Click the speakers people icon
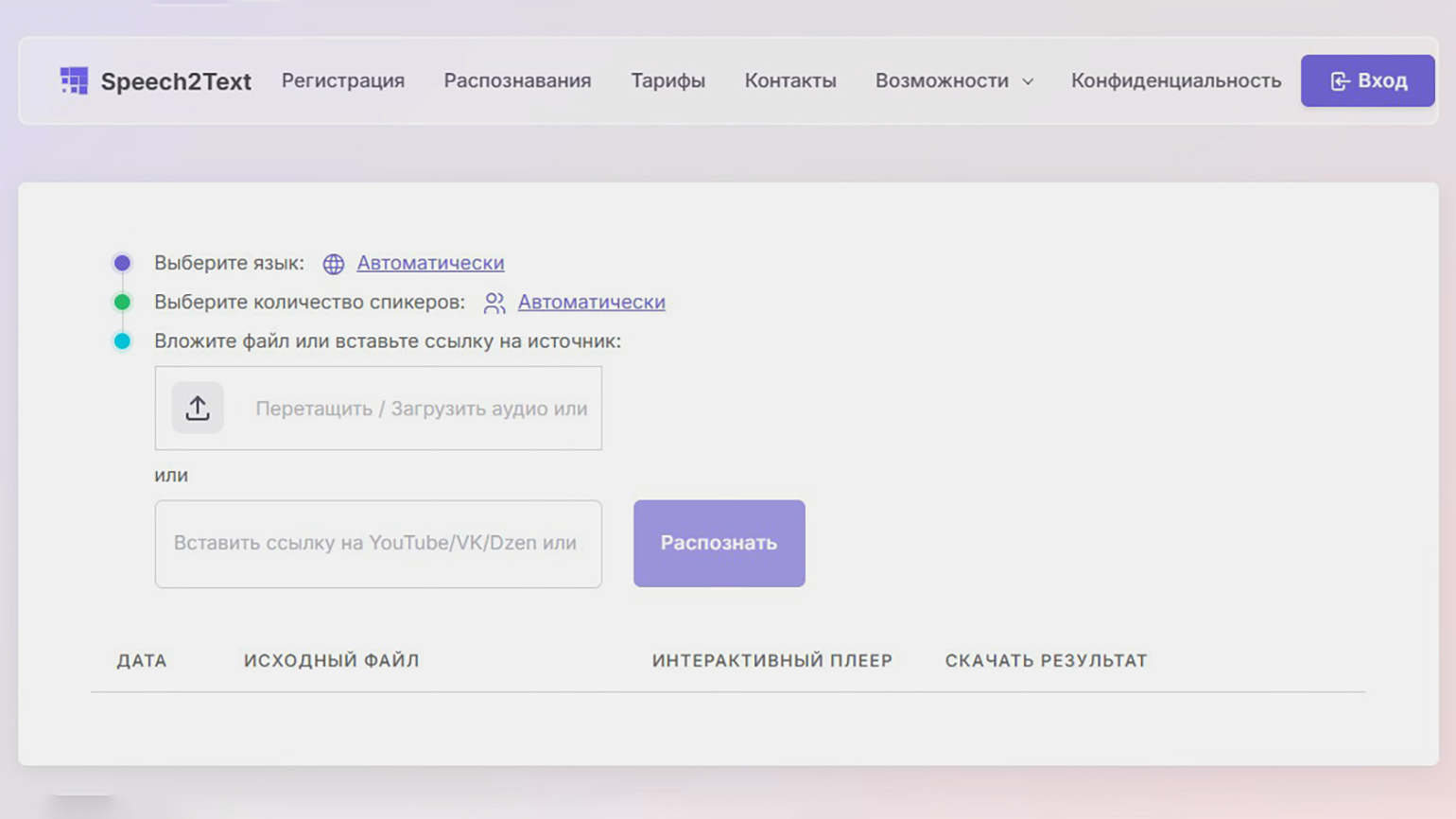 pos(494,303)
